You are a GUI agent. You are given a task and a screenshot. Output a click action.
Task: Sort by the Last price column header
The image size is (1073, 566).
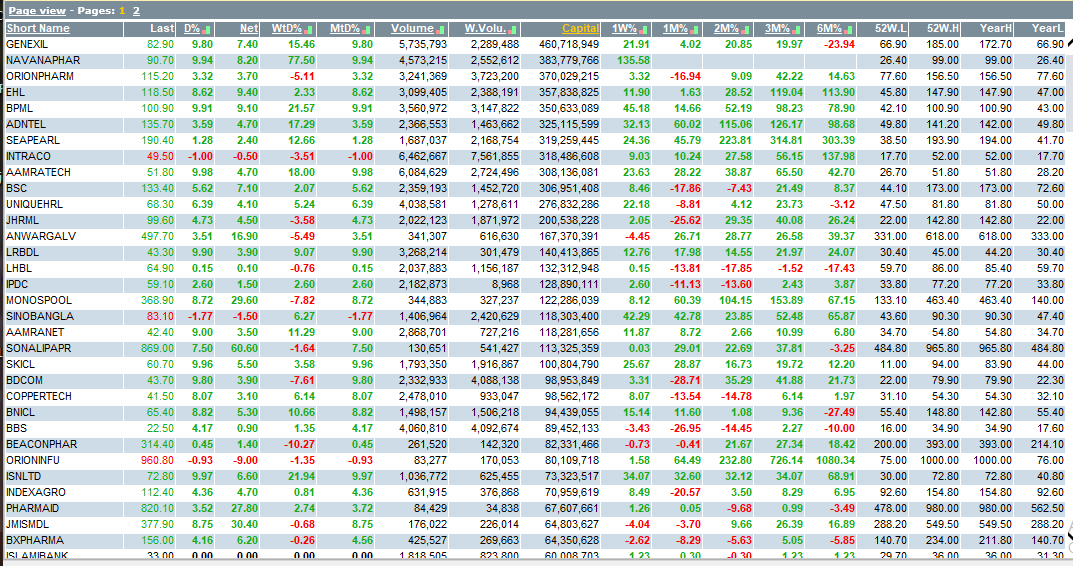tap(162, 29)
